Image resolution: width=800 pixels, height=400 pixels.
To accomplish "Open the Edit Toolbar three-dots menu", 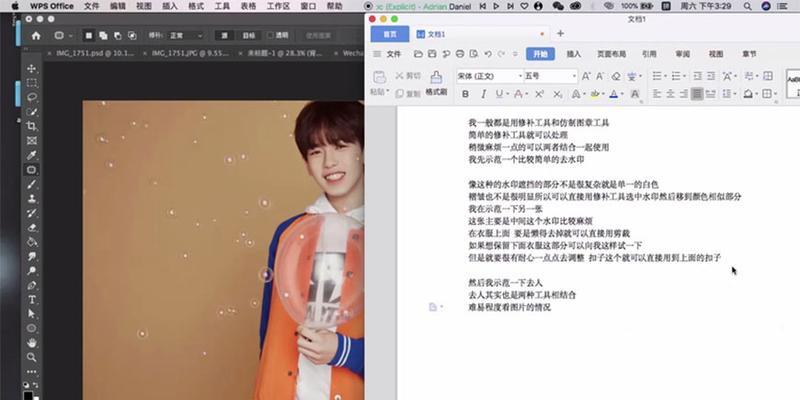I will click(32, 371).
